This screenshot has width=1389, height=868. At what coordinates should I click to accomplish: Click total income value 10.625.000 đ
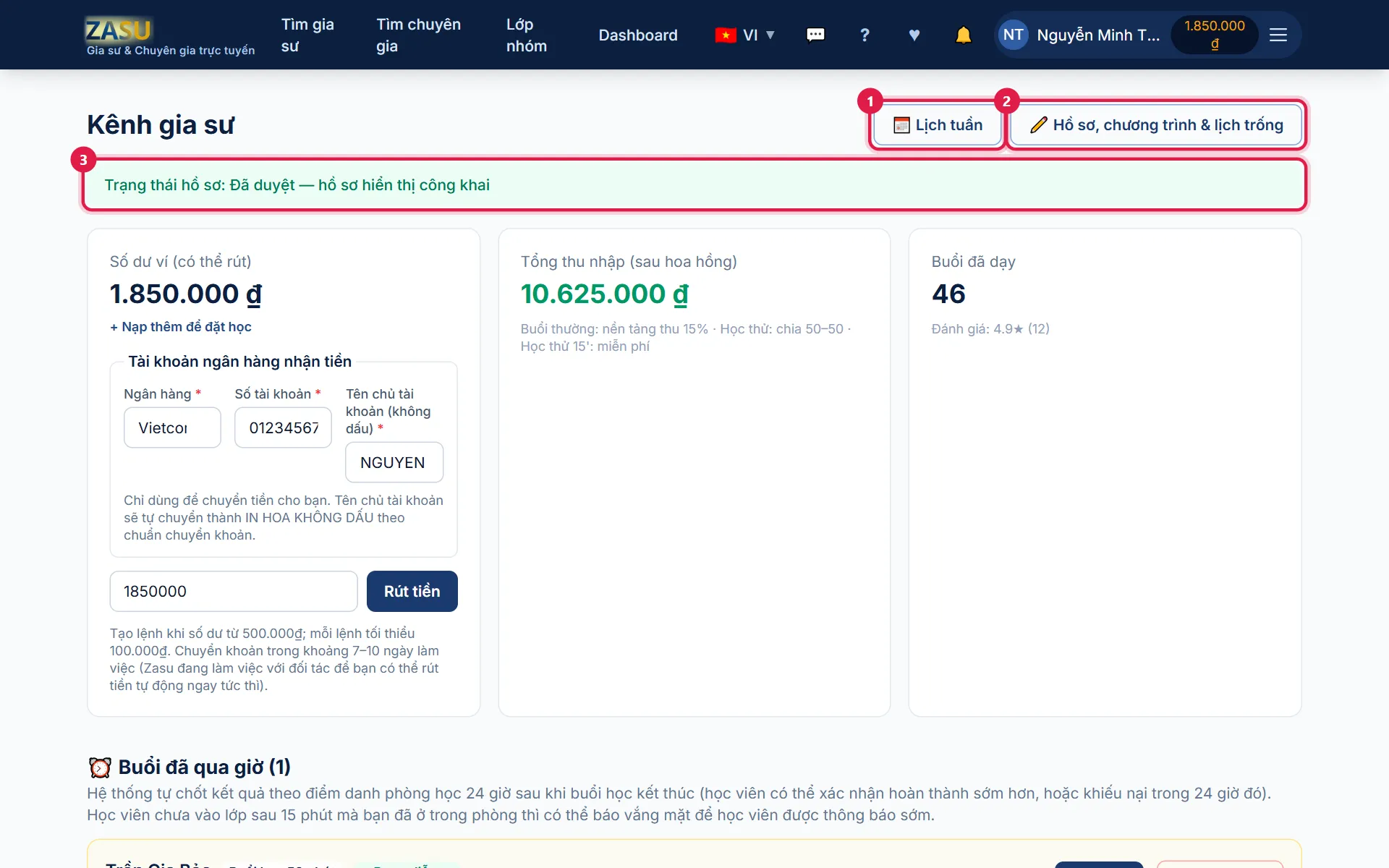point(605,294)
